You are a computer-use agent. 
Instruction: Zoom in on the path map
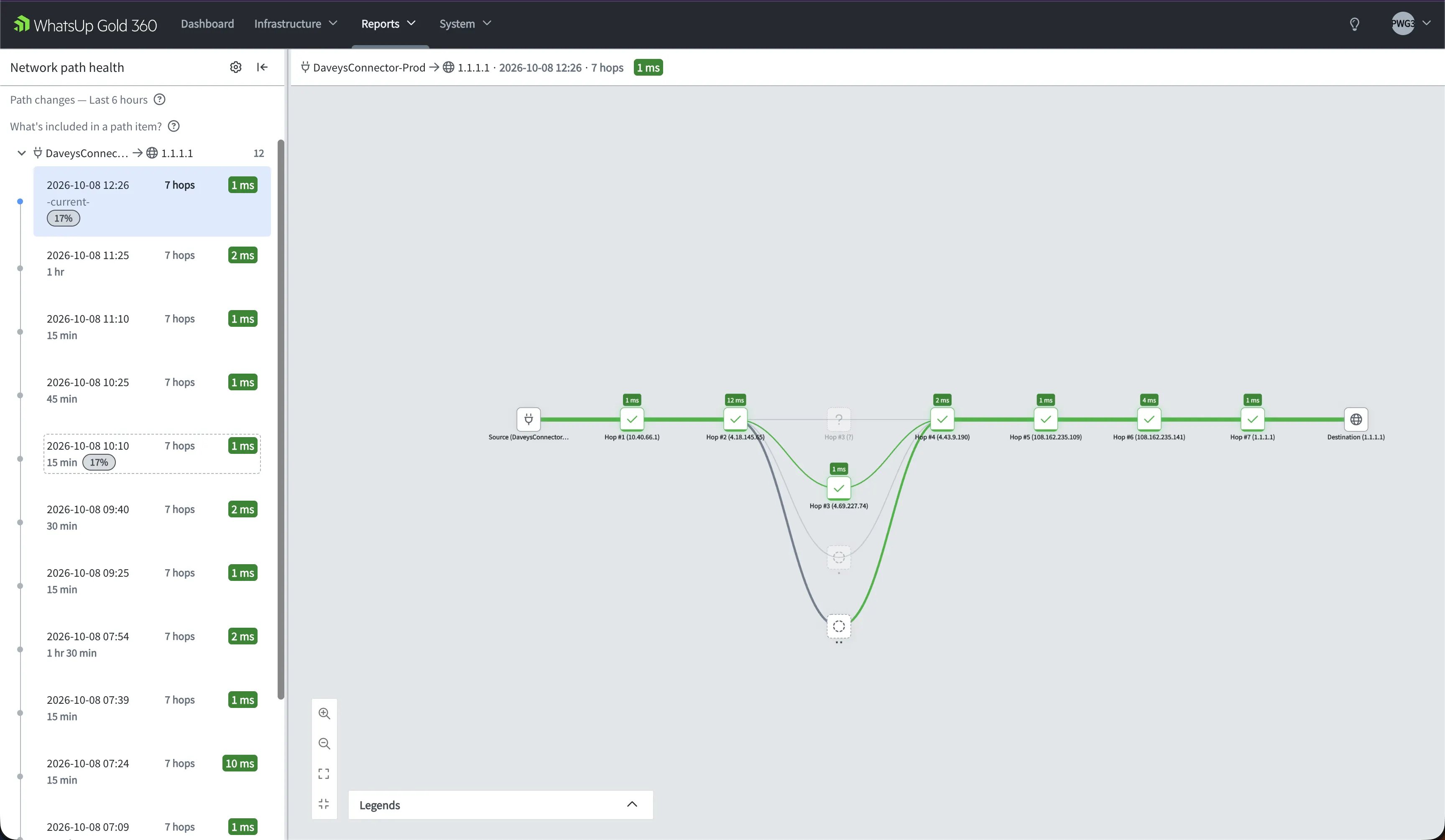(x=324, y=713)
